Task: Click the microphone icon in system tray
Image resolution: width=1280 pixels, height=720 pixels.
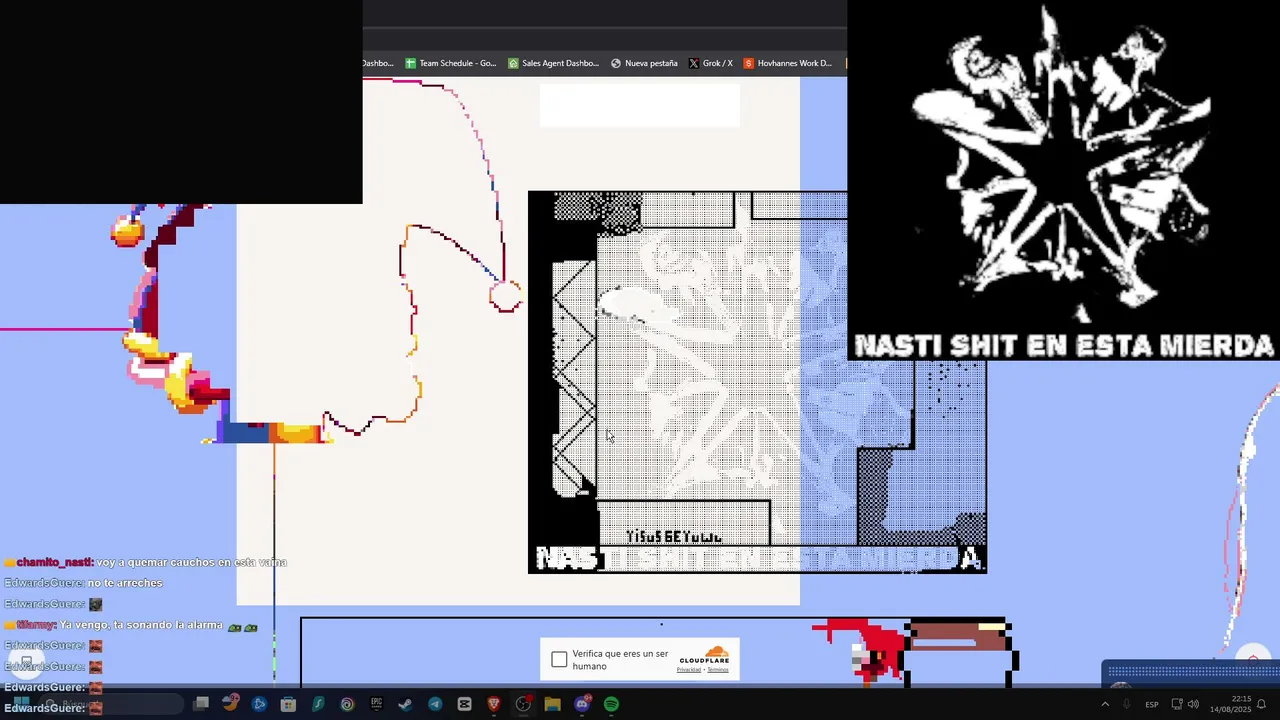Action: [1127, 704]
